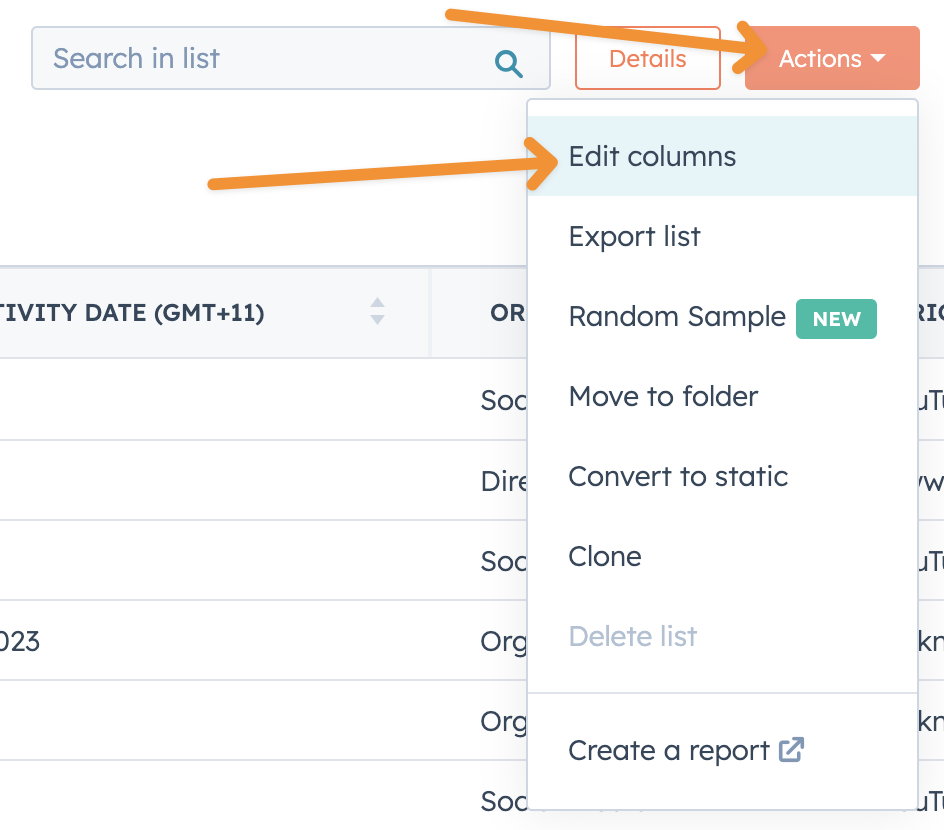Click the Dire cell in second row
The height and width of the screenshot is (830, 944).
click(x=503, y=481)
